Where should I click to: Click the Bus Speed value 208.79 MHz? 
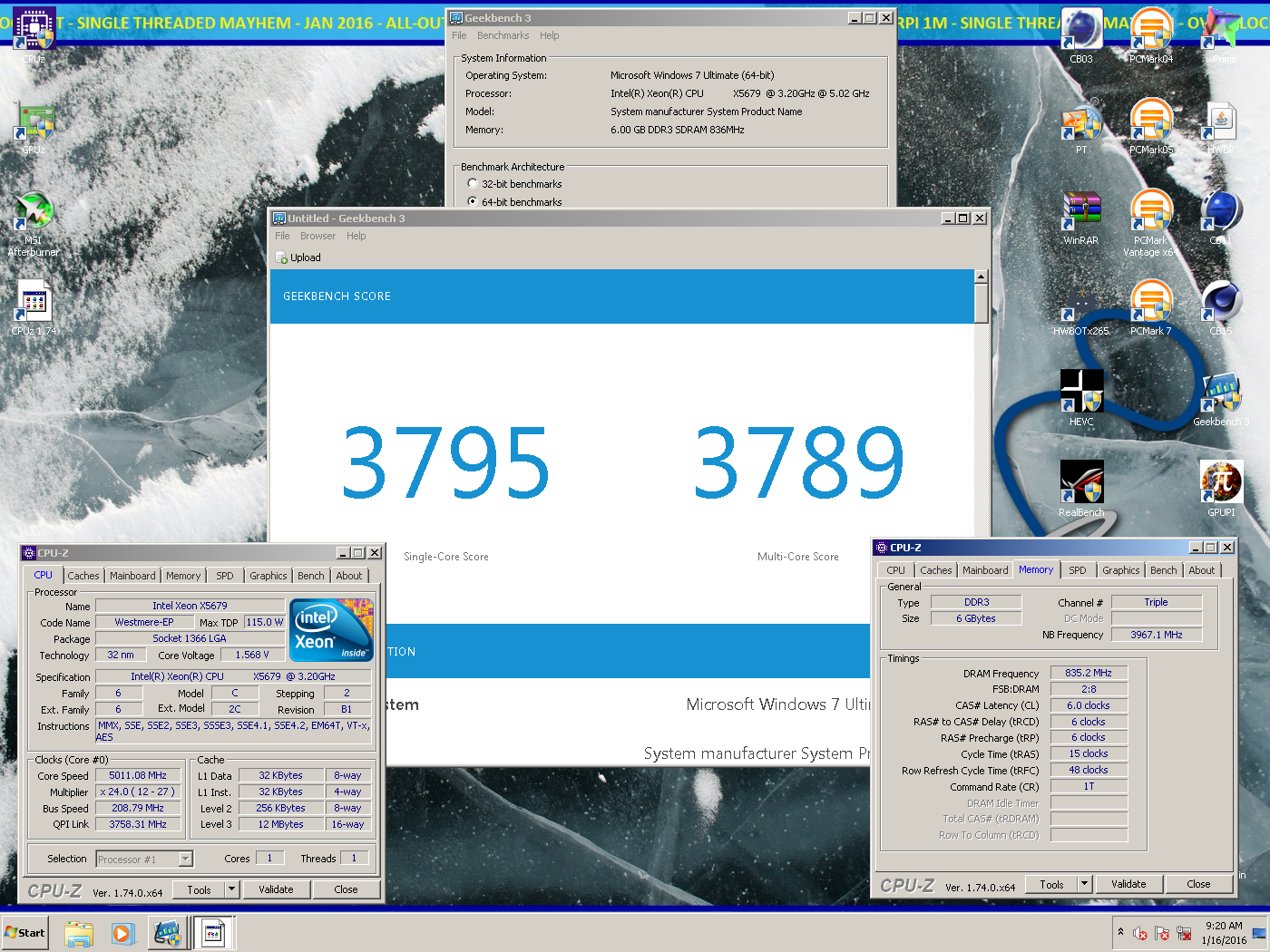click(x=138, y=808)
